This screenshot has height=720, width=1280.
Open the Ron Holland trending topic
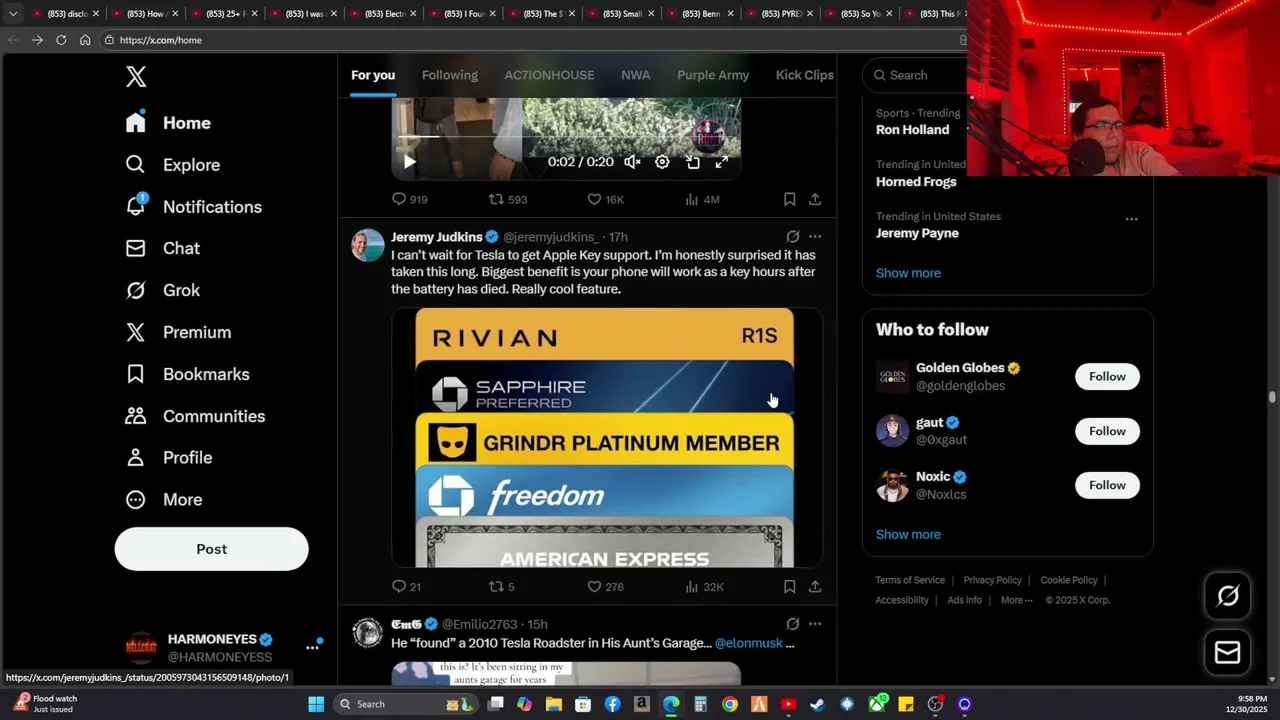[x=912, y=130]
